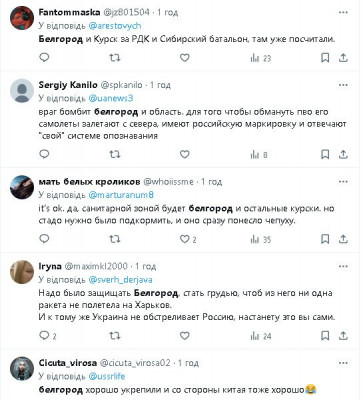Viewport: 363px width, 400px height.
Task: Open Cicuta_virosa's profile avatar
Action: 22,369
